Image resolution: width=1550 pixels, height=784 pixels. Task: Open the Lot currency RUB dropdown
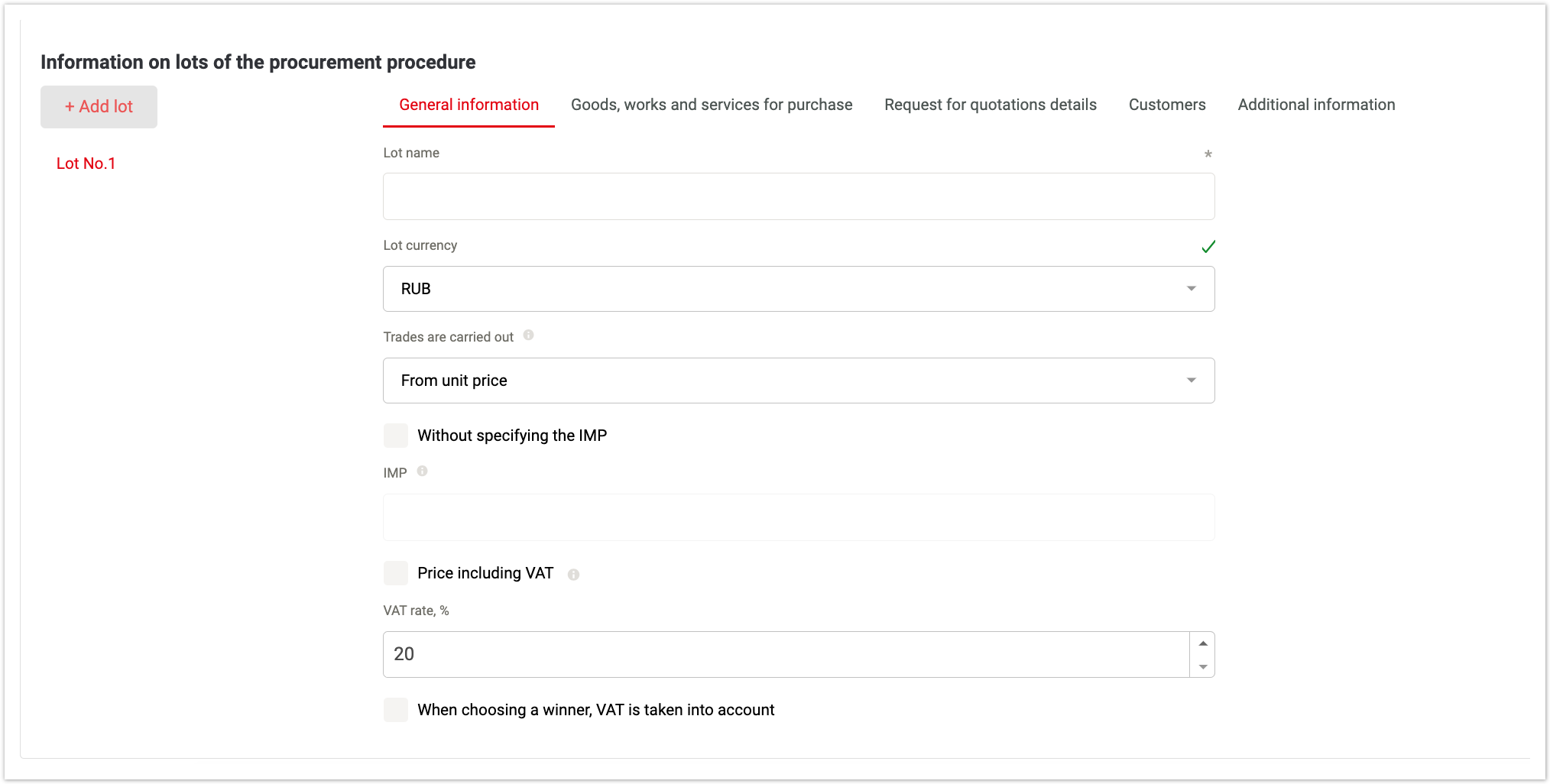coord(798,289)
